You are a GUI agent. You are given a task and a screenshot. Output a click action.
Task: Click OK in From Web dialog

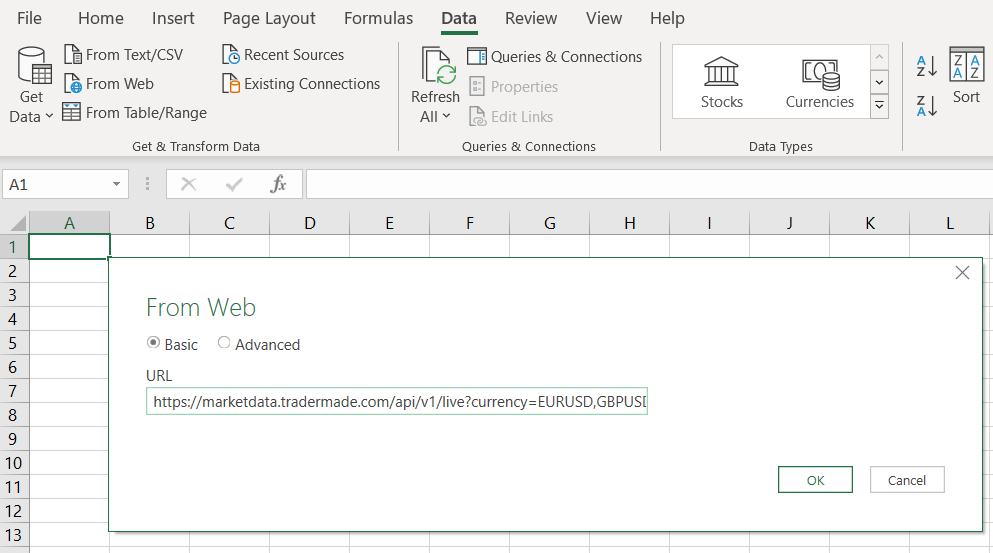815,480
